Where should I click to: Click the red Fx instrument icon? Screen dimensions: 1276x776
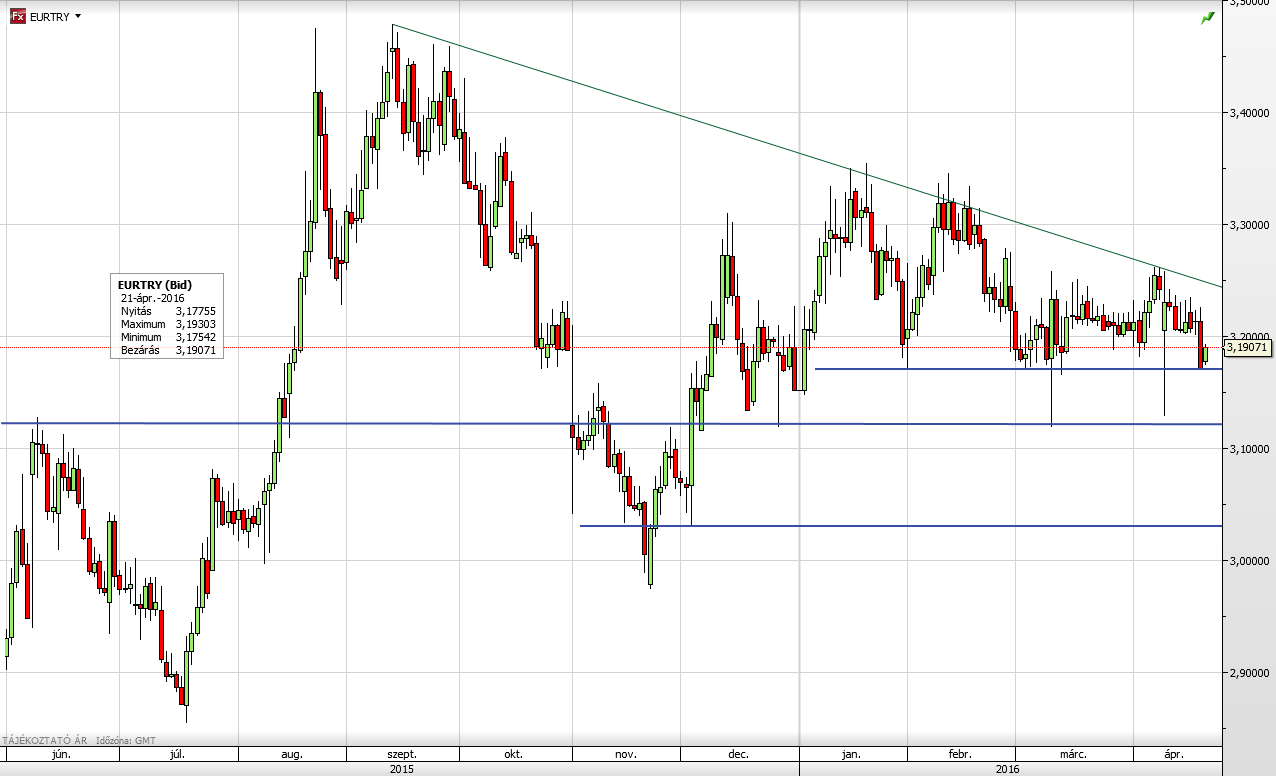pyautogui.click(x=17, y=17)
